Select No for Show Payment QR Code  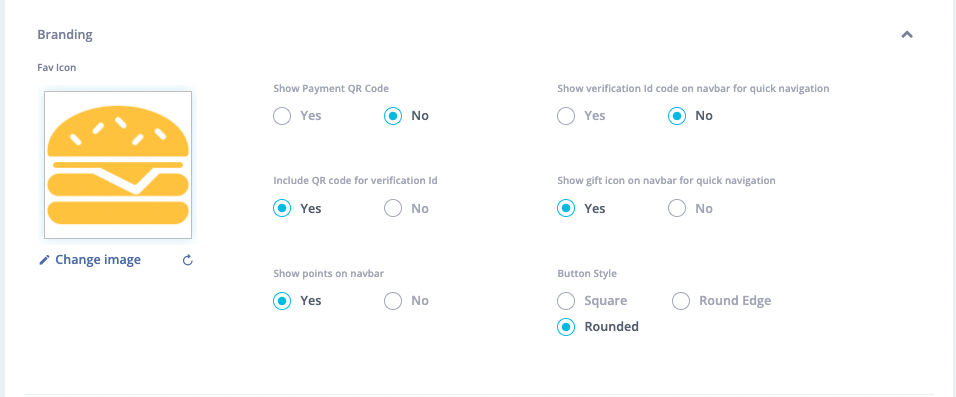(x=393, y=116)
